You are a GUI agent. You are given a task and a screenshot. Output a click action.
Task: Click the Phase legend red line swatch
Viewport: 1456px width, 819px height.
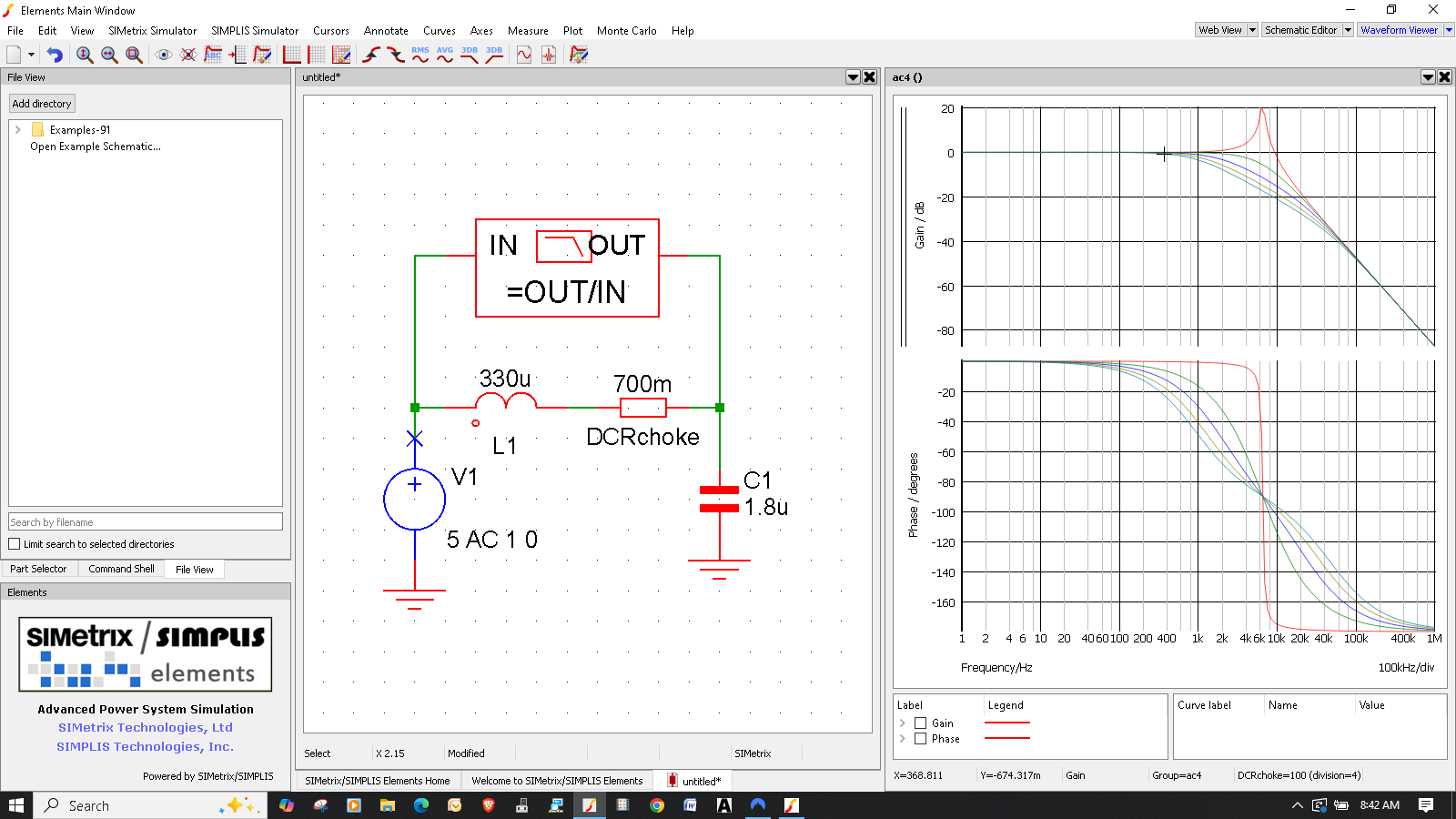coord(1007,738)
